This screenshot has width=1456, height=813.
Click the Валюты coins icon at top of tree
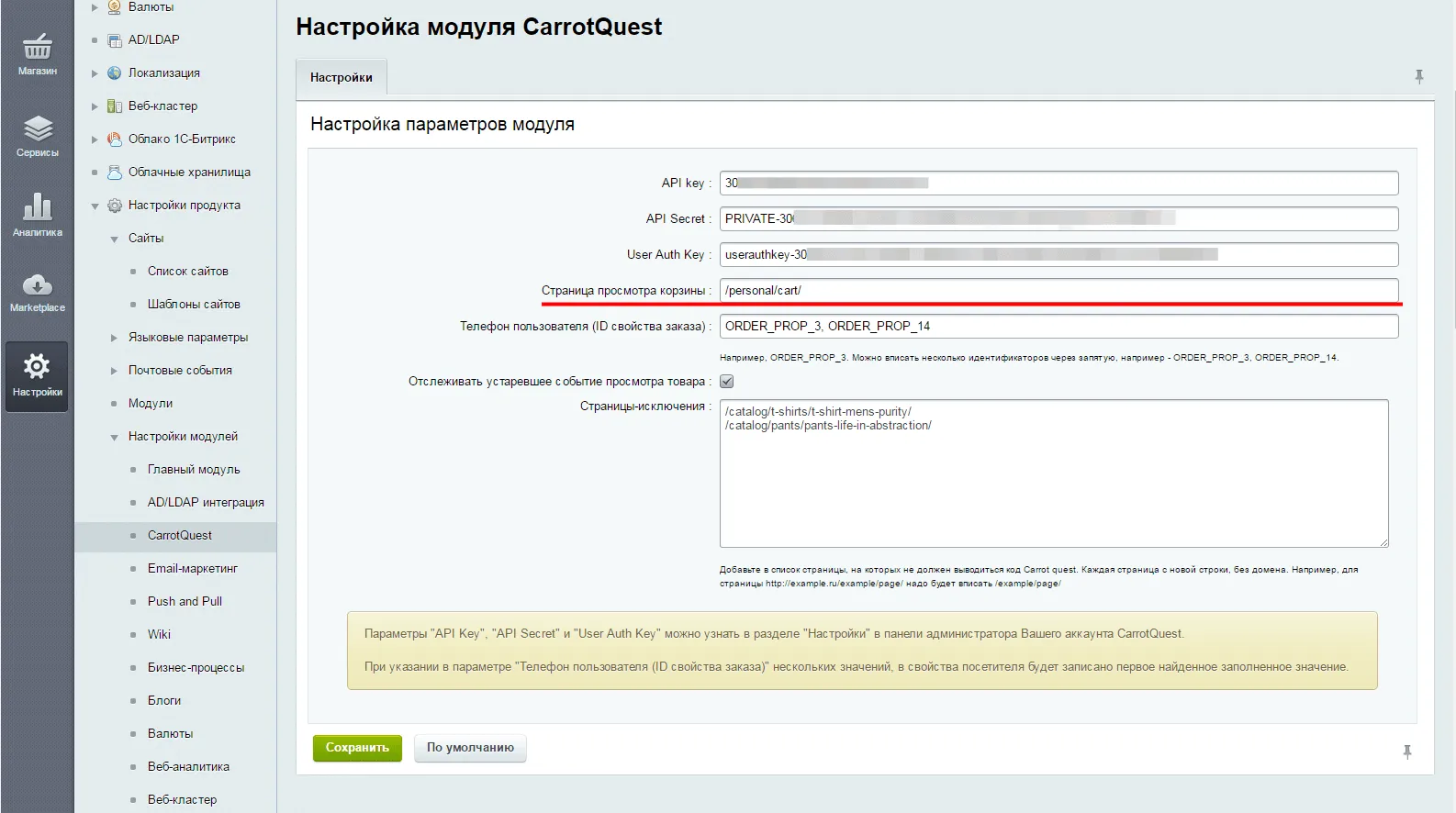pos(114,7)
